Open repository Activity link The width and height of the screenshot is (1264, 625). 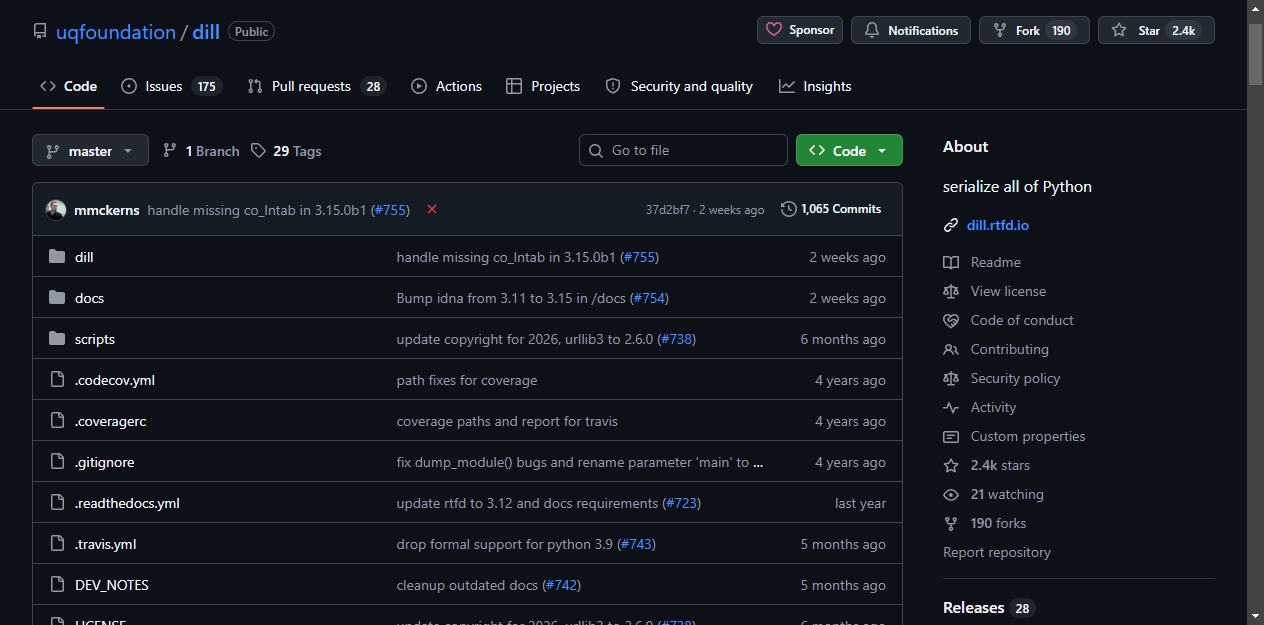click(x=980, y=407)
